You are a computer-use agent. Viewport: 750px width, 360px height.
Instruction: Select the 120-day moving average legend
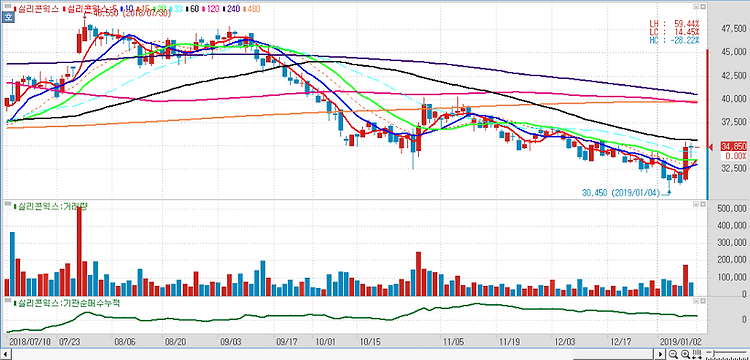point(210,9)
